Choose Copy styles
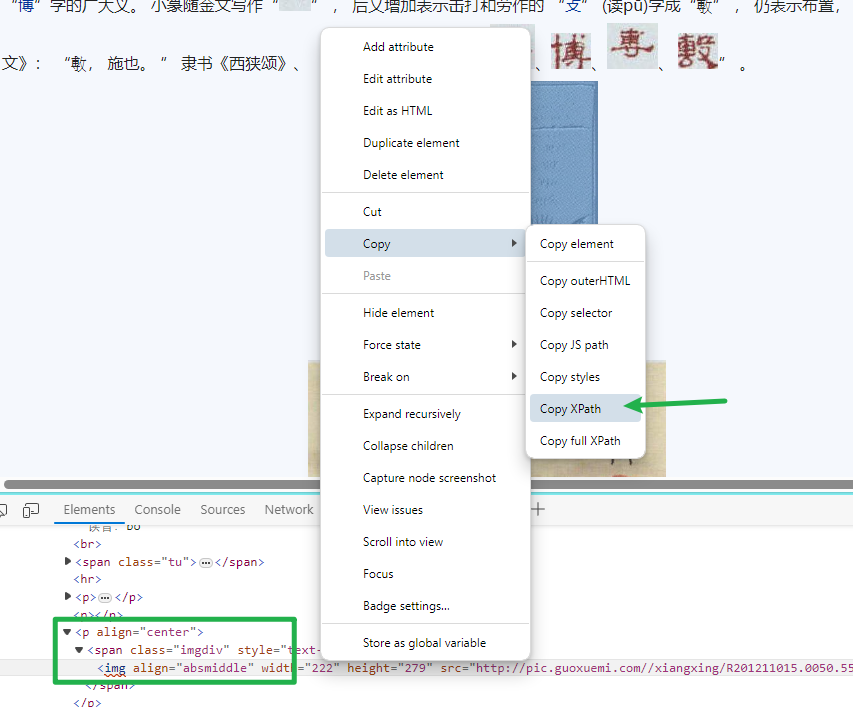 [585, 377]
